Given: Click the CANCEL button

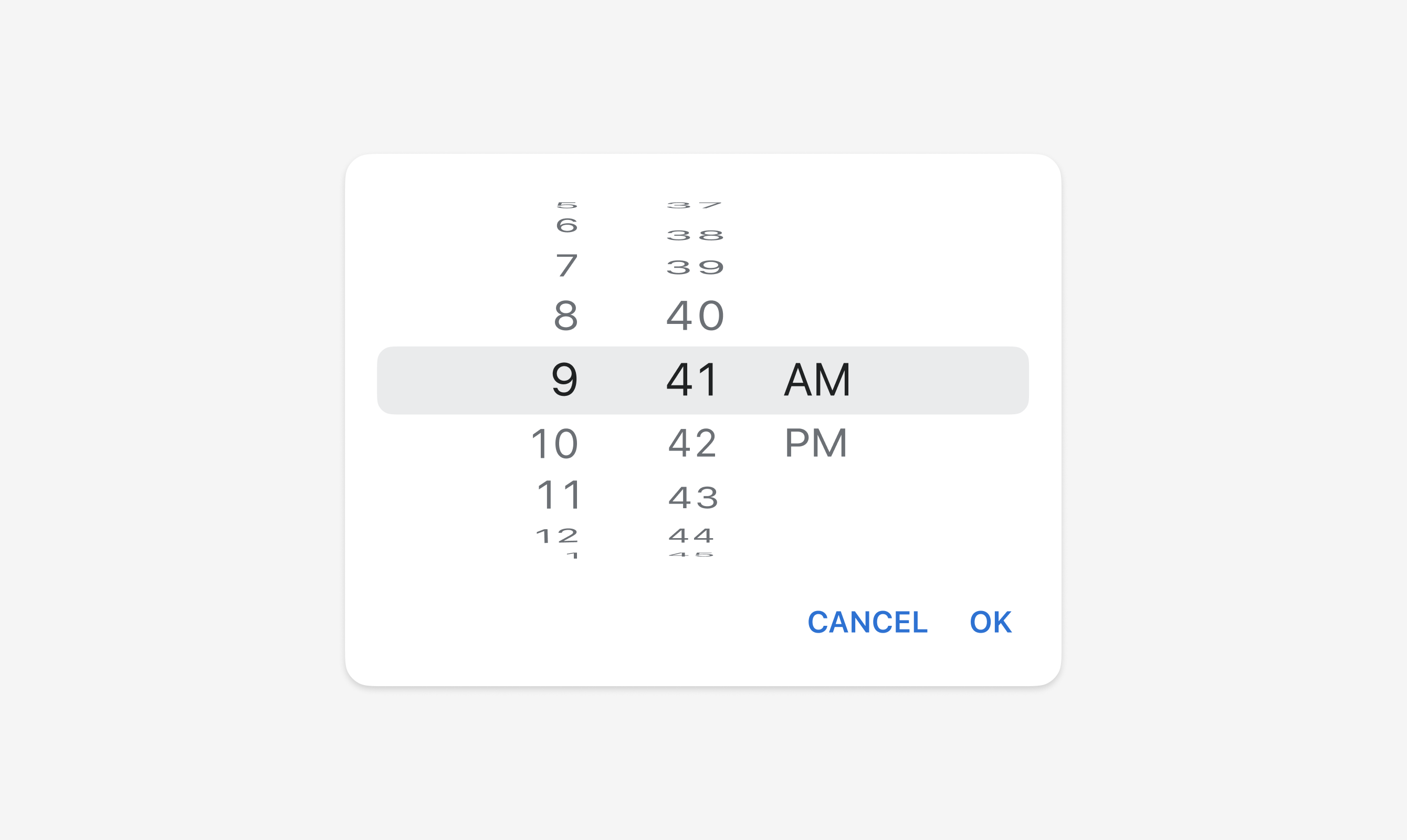Looking at the screenshot, I should coord(868,622).
